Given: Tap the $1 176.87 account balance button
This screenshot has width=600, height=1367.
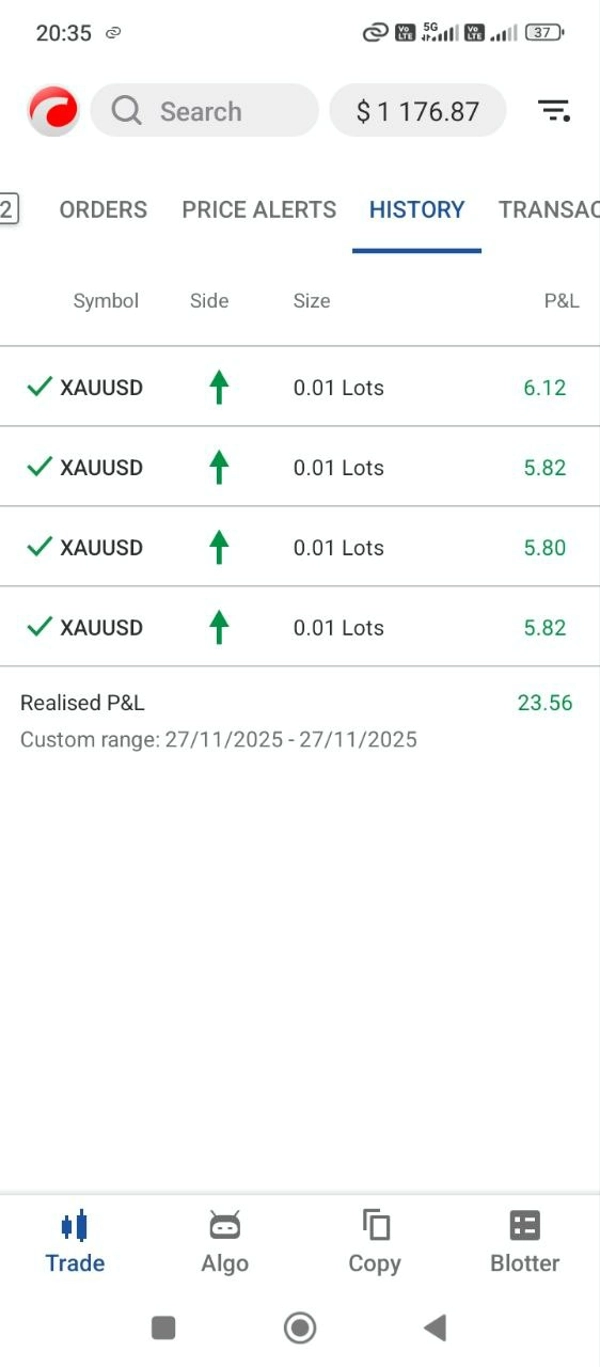Looking at the screenshot, I should click(x=418, y=110).
